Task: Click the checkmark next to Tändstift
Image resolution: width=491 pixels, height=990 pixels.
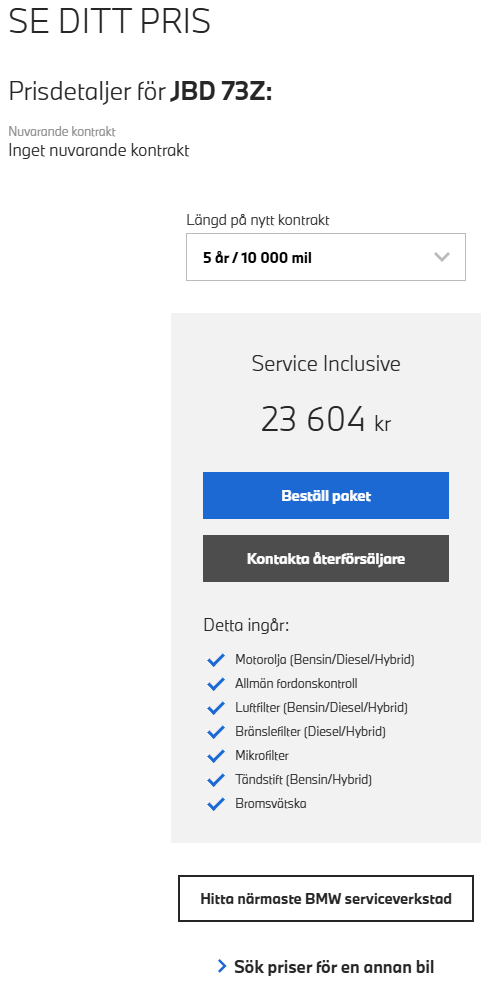Action: pos(216,780)
